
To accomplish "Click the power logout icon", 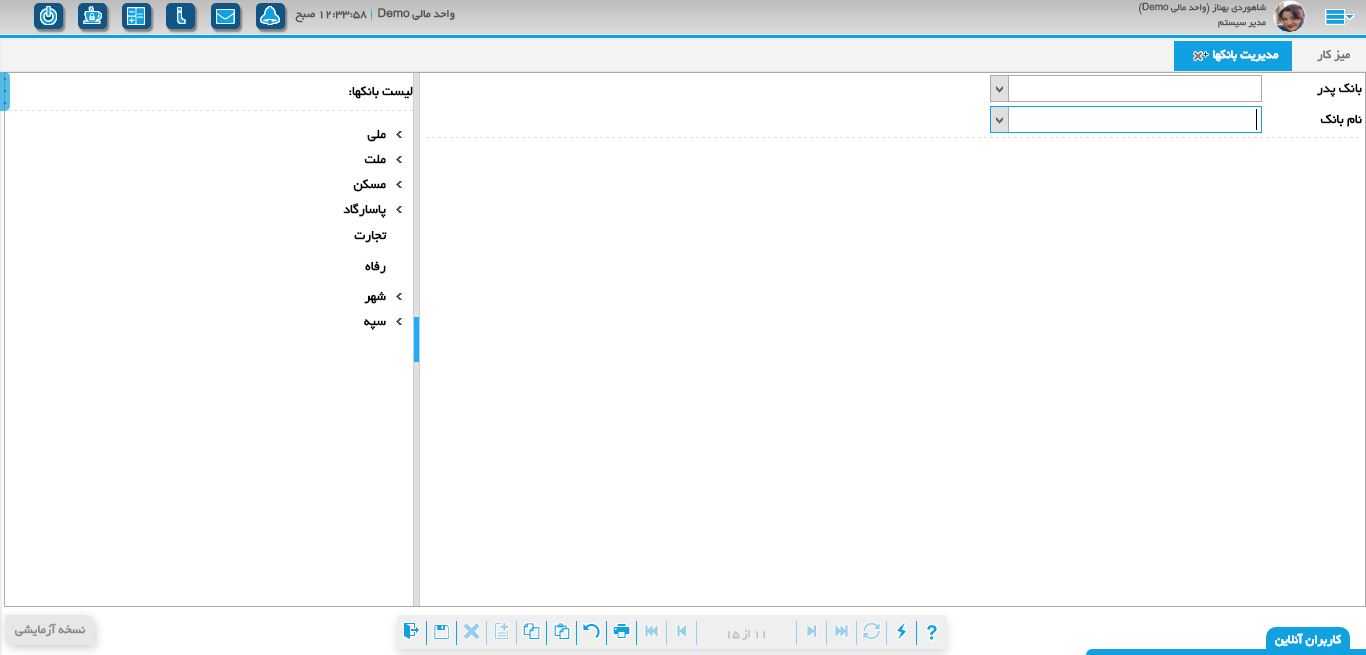I will (48, 16).
